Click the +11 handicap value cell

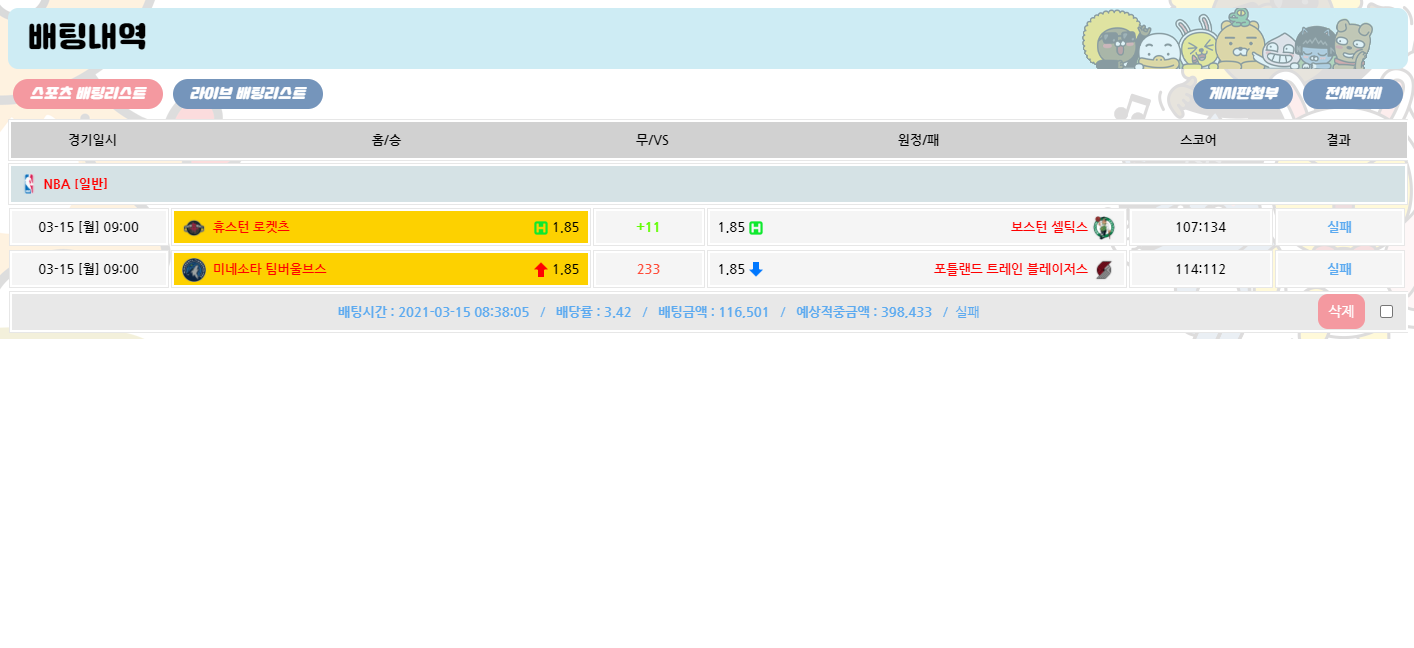coord(648,227)
